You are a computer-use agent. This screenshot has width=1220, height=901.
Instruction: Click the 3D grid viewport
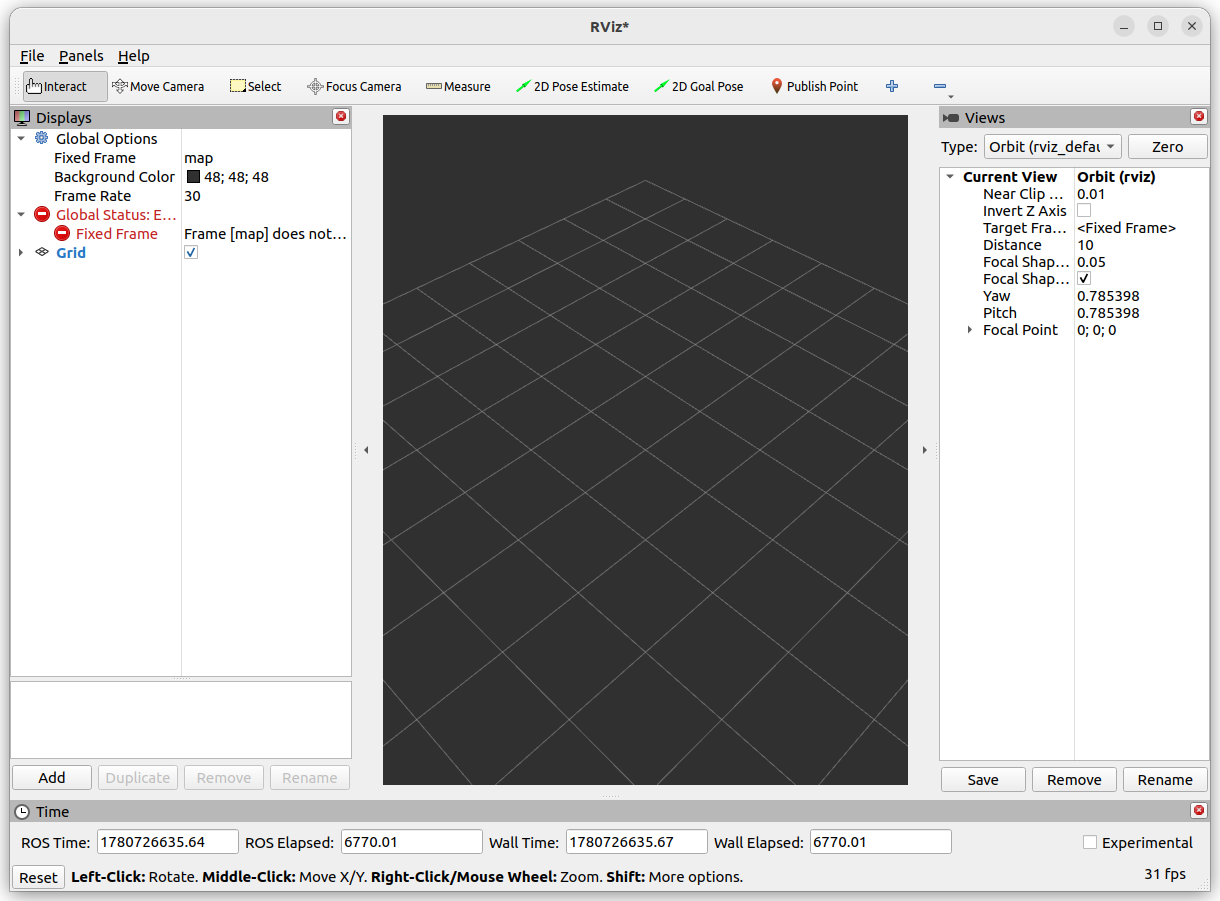(645, 450)
